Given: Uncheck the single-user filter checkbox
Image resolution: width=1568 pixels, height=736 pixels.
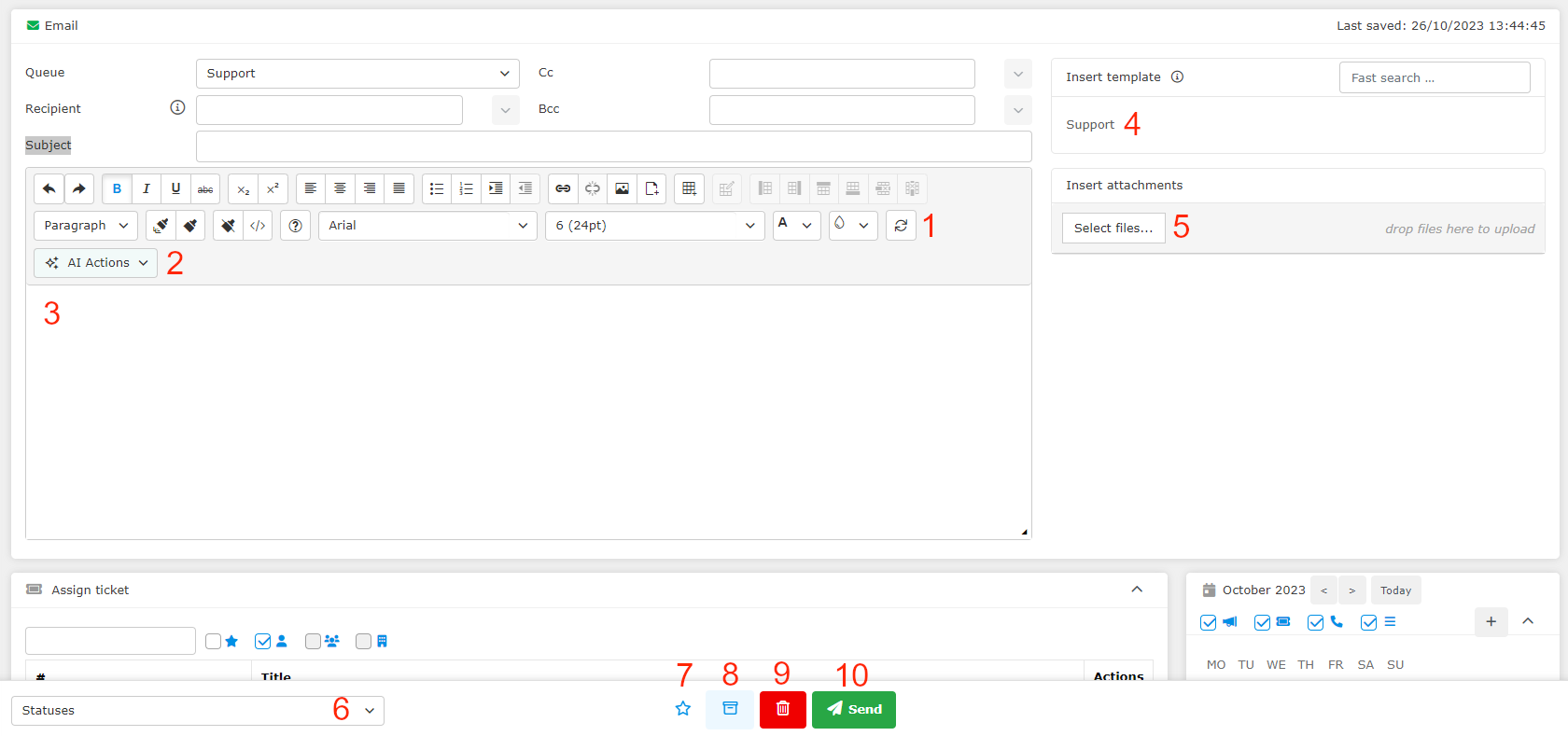Looking at the screenshot, I should (x=263, y=641).
